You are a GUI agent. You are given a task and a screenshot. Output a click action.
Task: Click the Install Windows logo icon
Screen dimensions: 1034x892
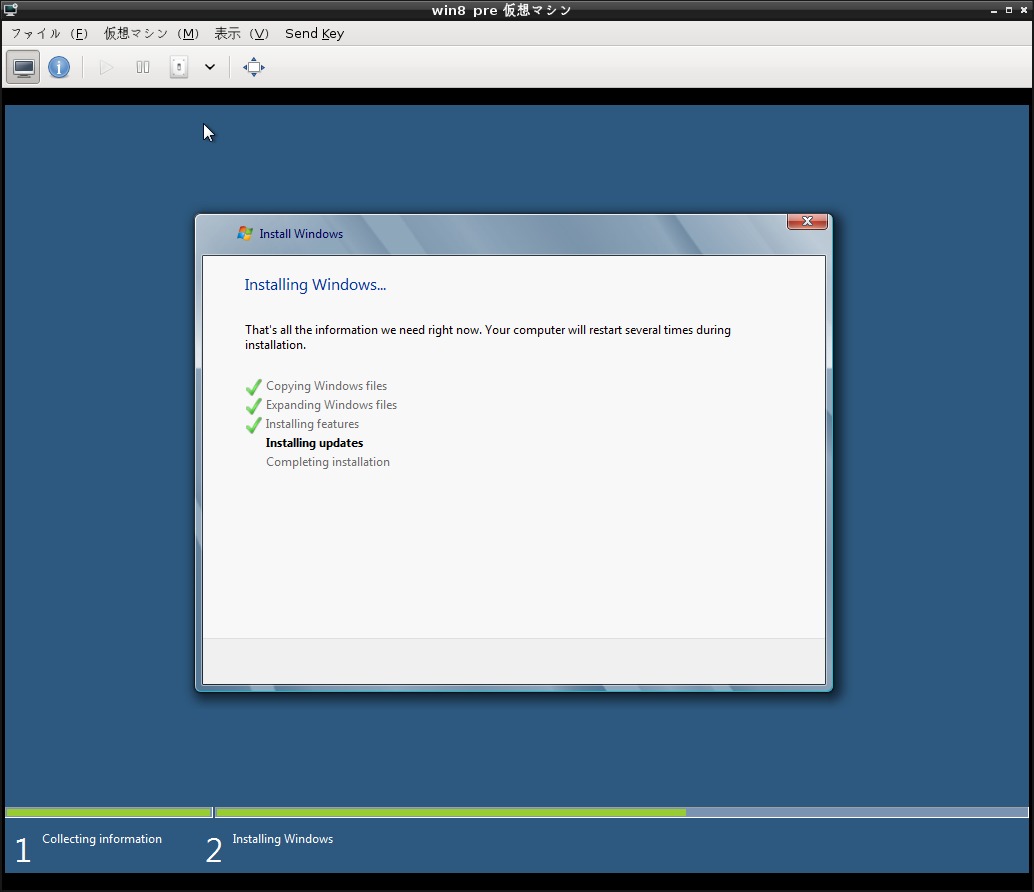click(x=245, y=233)
